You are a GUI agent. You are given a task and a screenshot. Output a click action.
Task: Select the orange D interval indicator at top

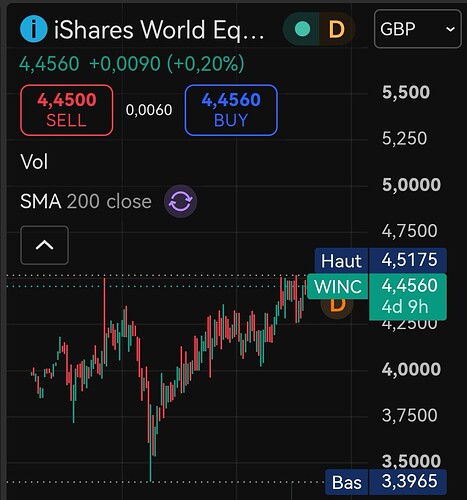(336, 29)
